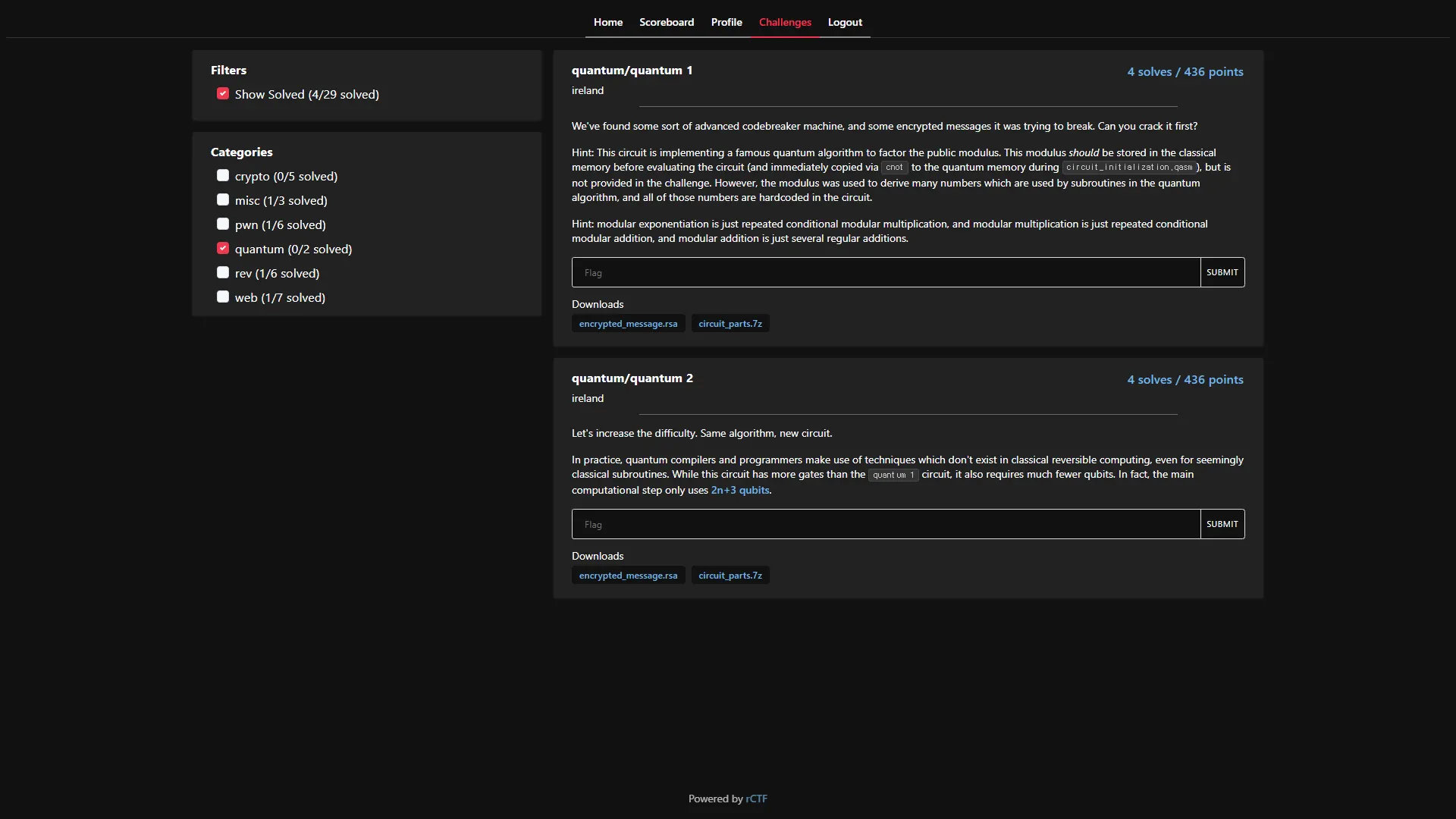This screenshot has width=1456, height=819.
Task: Open the 2n+3 qubits link
Action: [739, 490]
